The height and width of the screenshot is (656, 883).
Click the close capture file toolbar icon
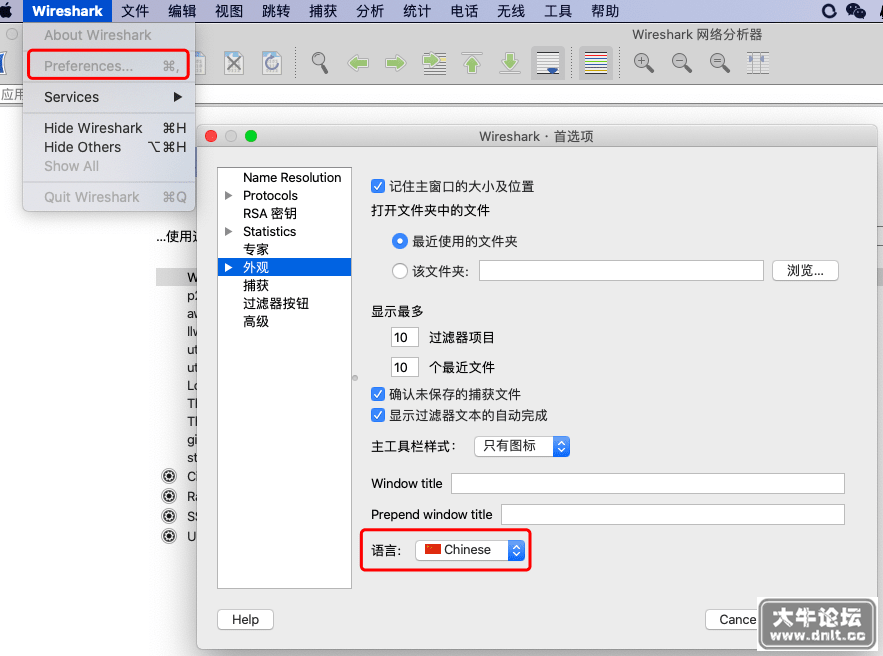(234, 63)
